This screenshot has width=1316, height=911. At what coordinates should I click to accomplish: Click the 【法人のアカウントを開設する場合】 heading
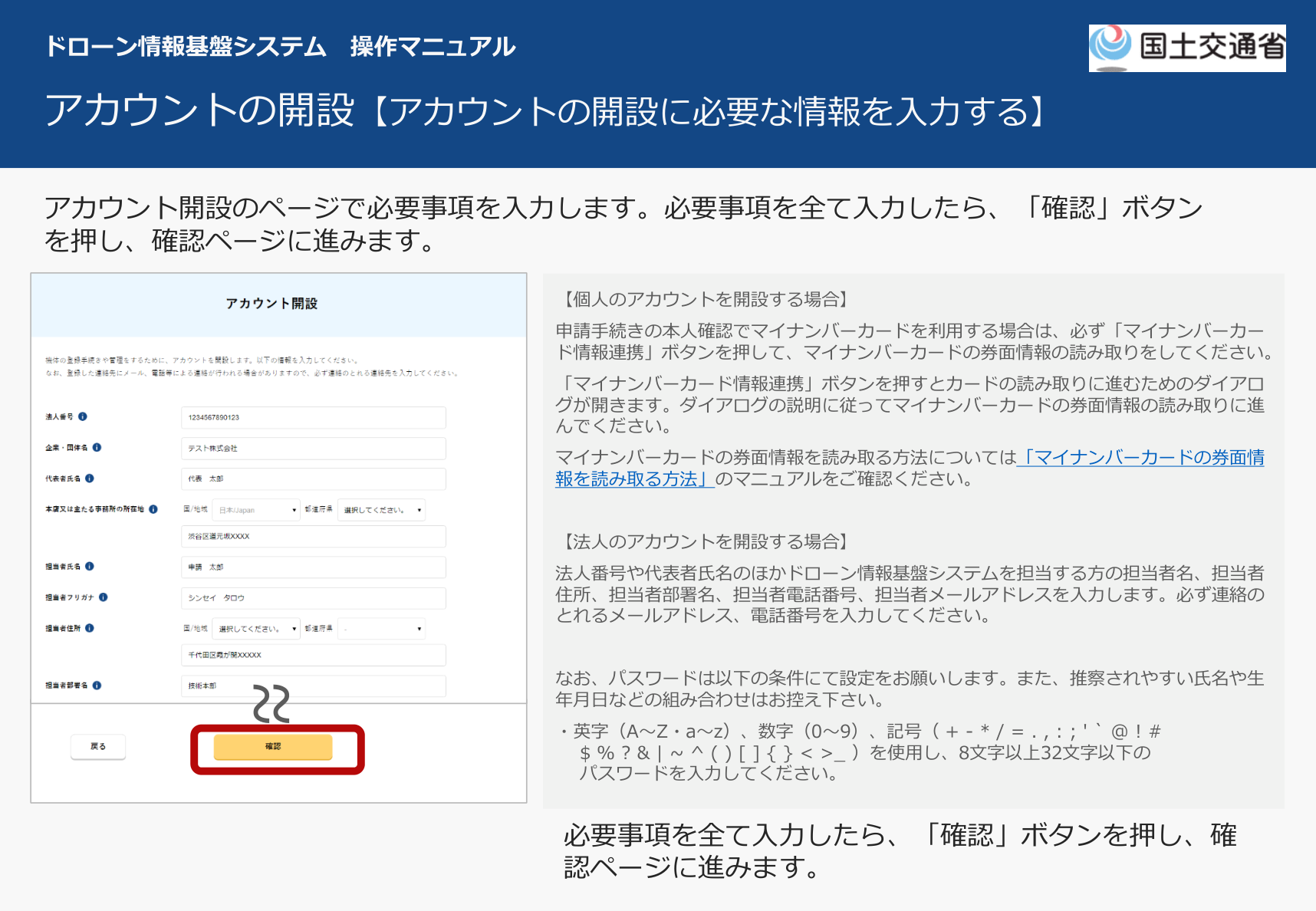point(706,541)
